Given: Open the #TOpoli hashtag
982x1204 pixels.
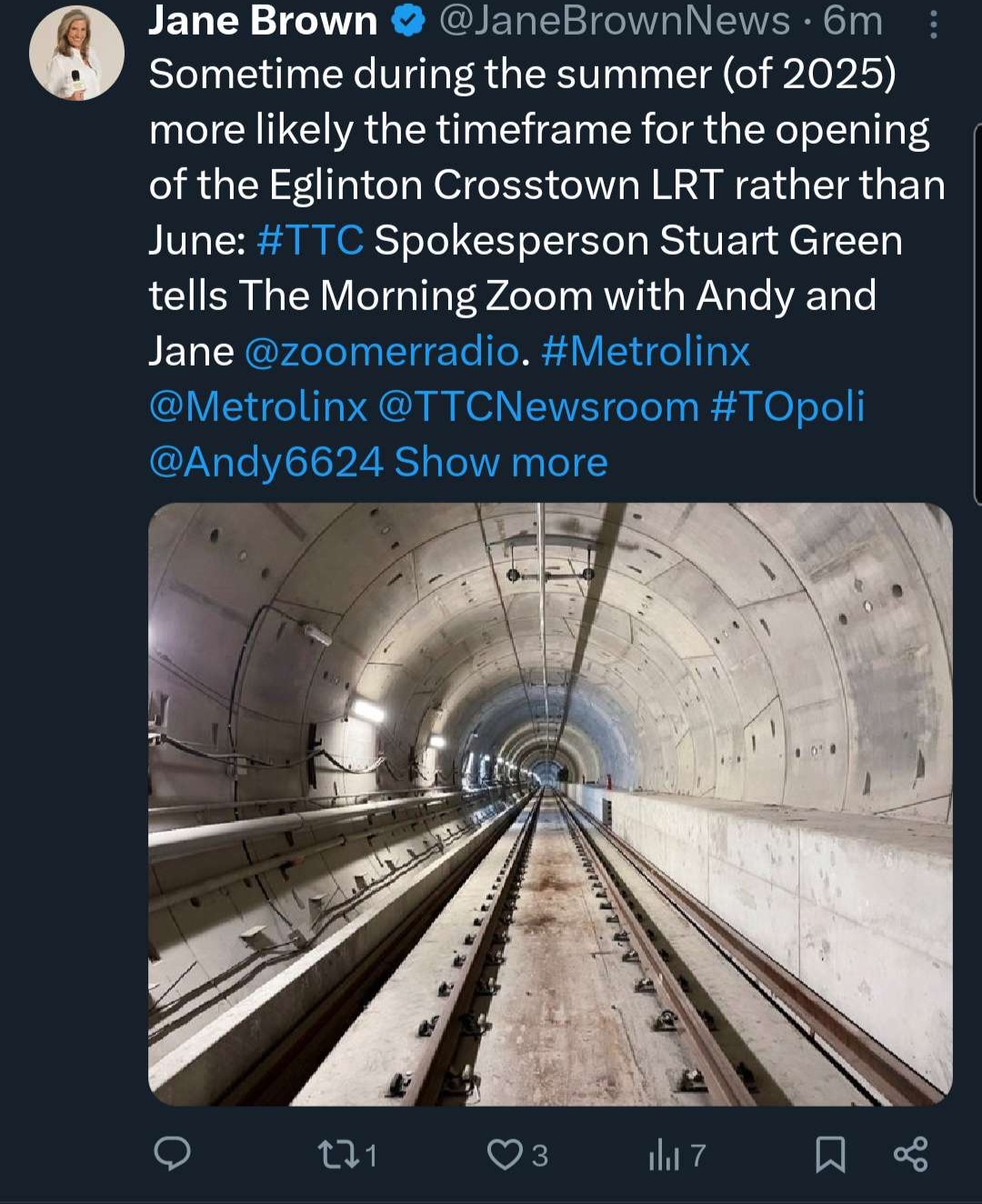Looking at the screenshot, I should (787, 406).
